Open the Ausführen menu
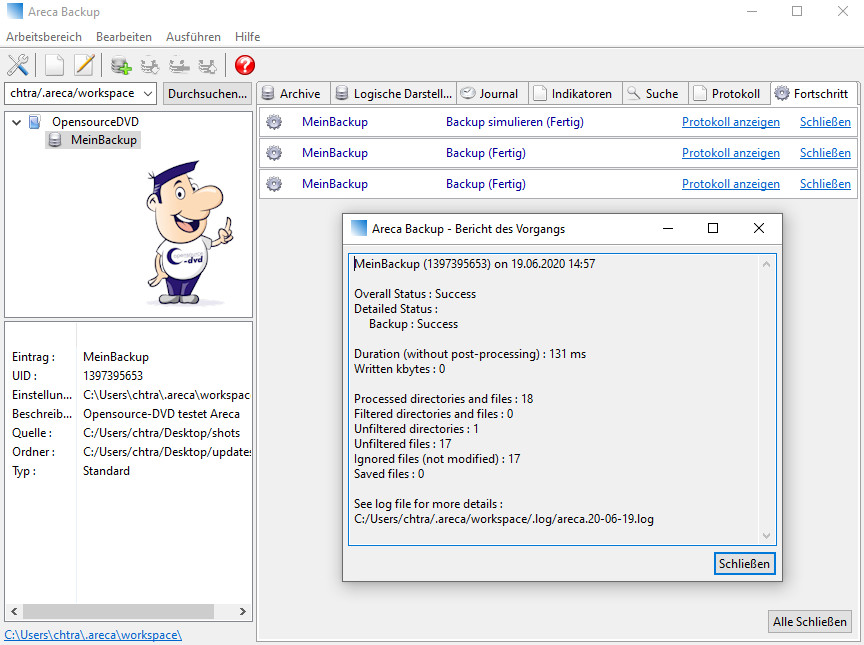Image resolution: width=864 pixels, height=645 pixels. tap(193, 37)
